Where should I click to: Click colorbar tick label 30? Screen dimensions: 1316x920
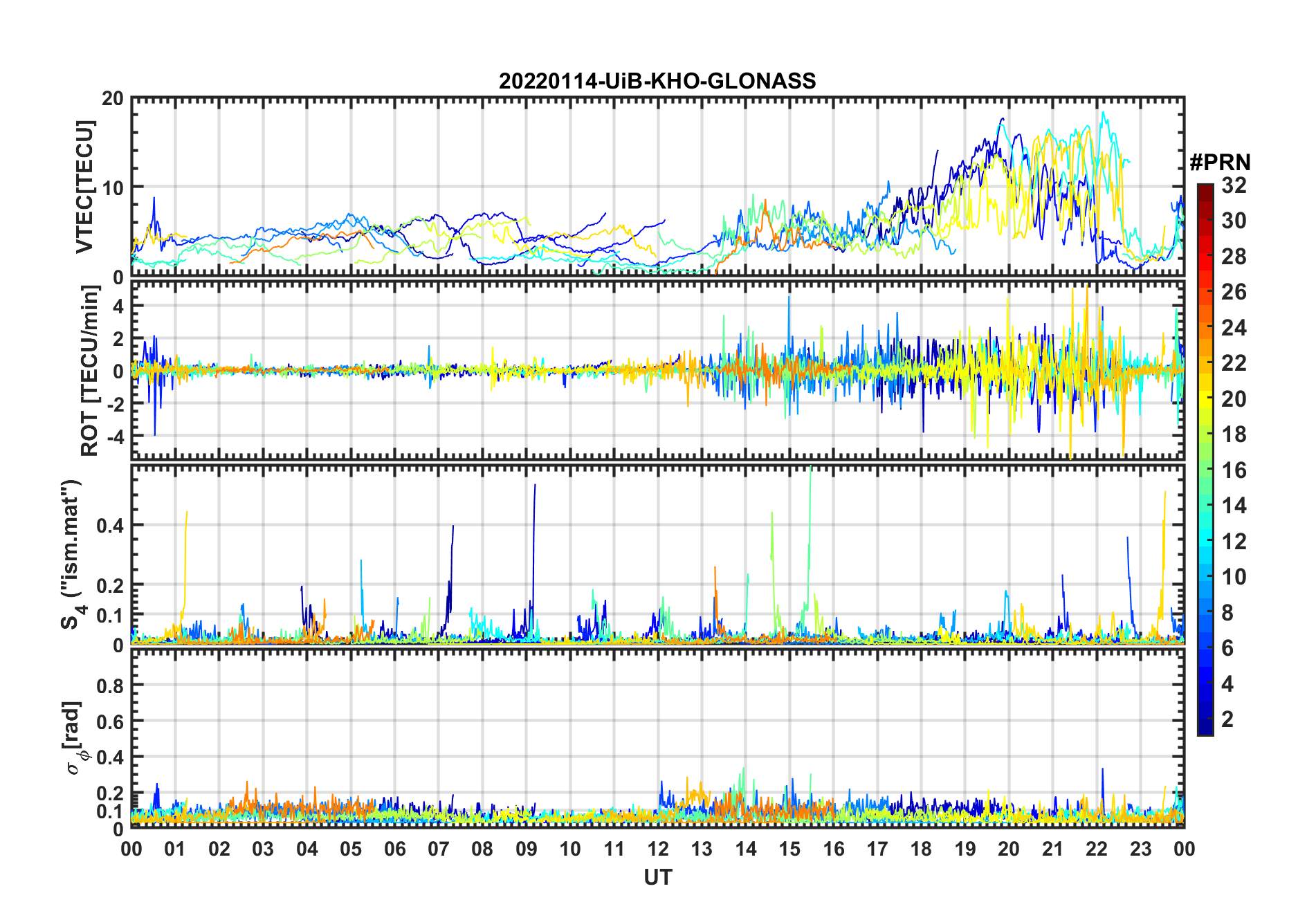pos(1234,221)
